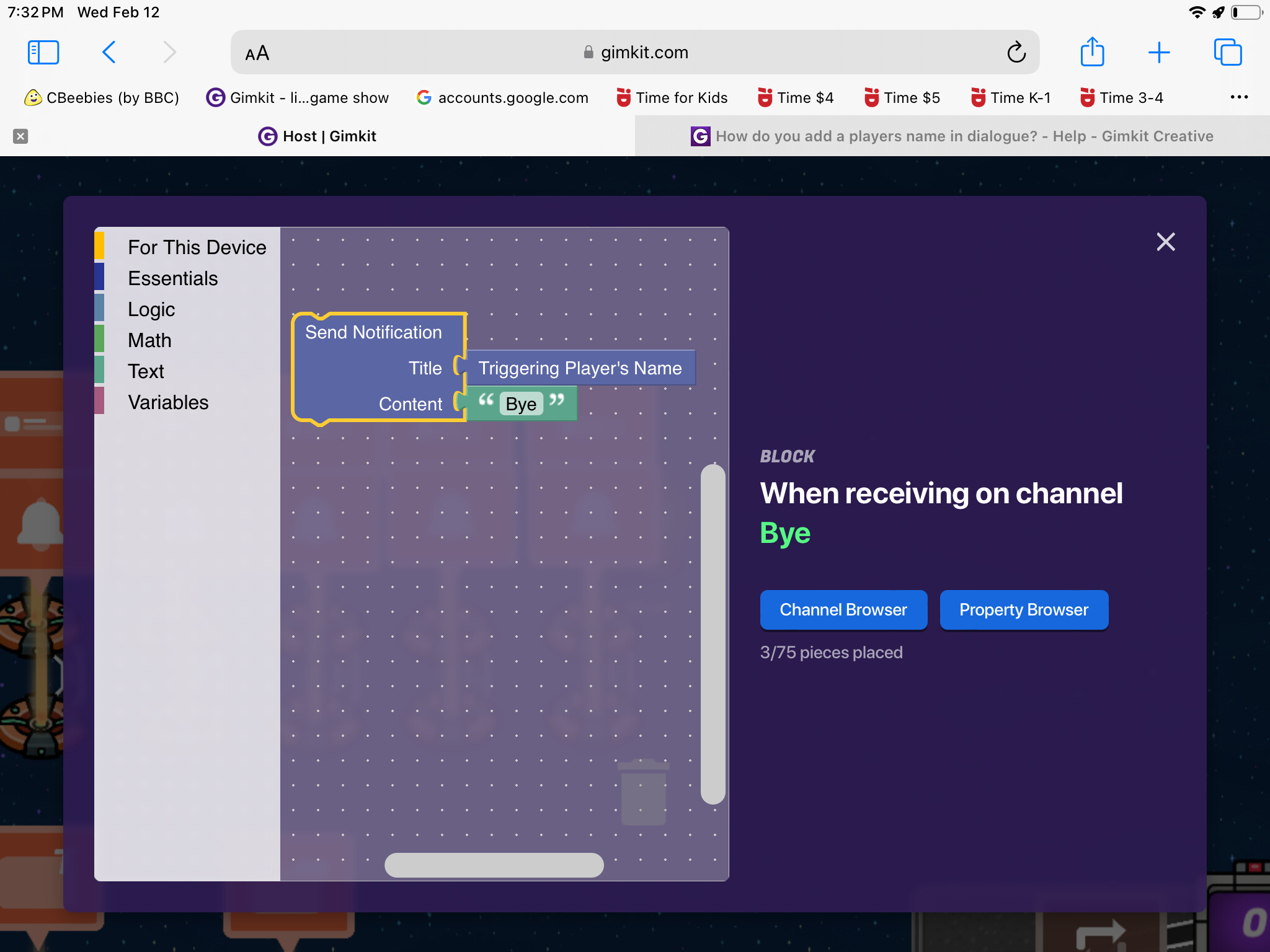The image size is (1270, 952).
Task: Close the block editor panel
Action: point(1166,242)
